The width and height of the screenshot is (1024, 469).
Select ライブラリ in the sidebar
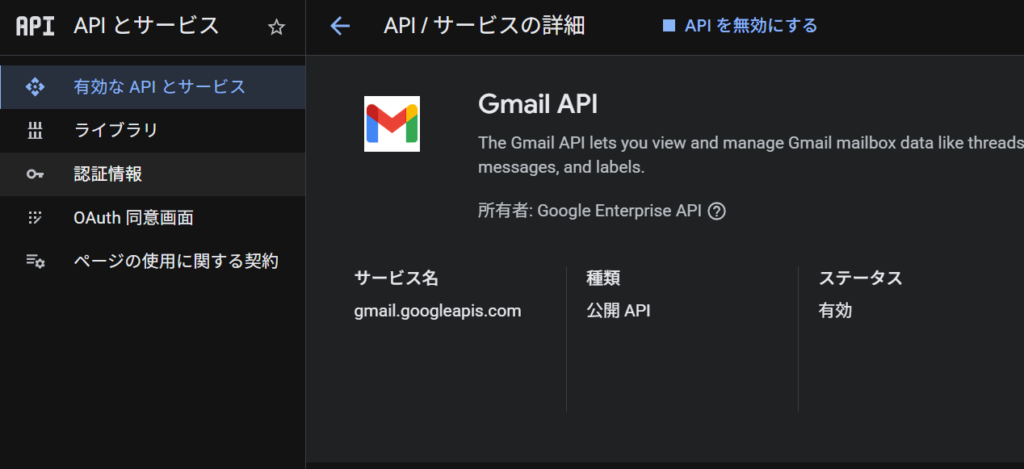(116, 130)
